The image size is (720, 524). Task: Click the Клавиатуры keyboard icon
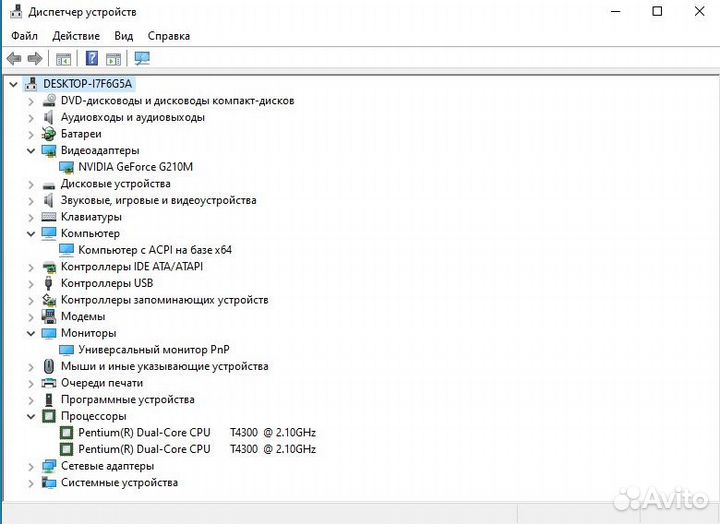pos(49,217)
